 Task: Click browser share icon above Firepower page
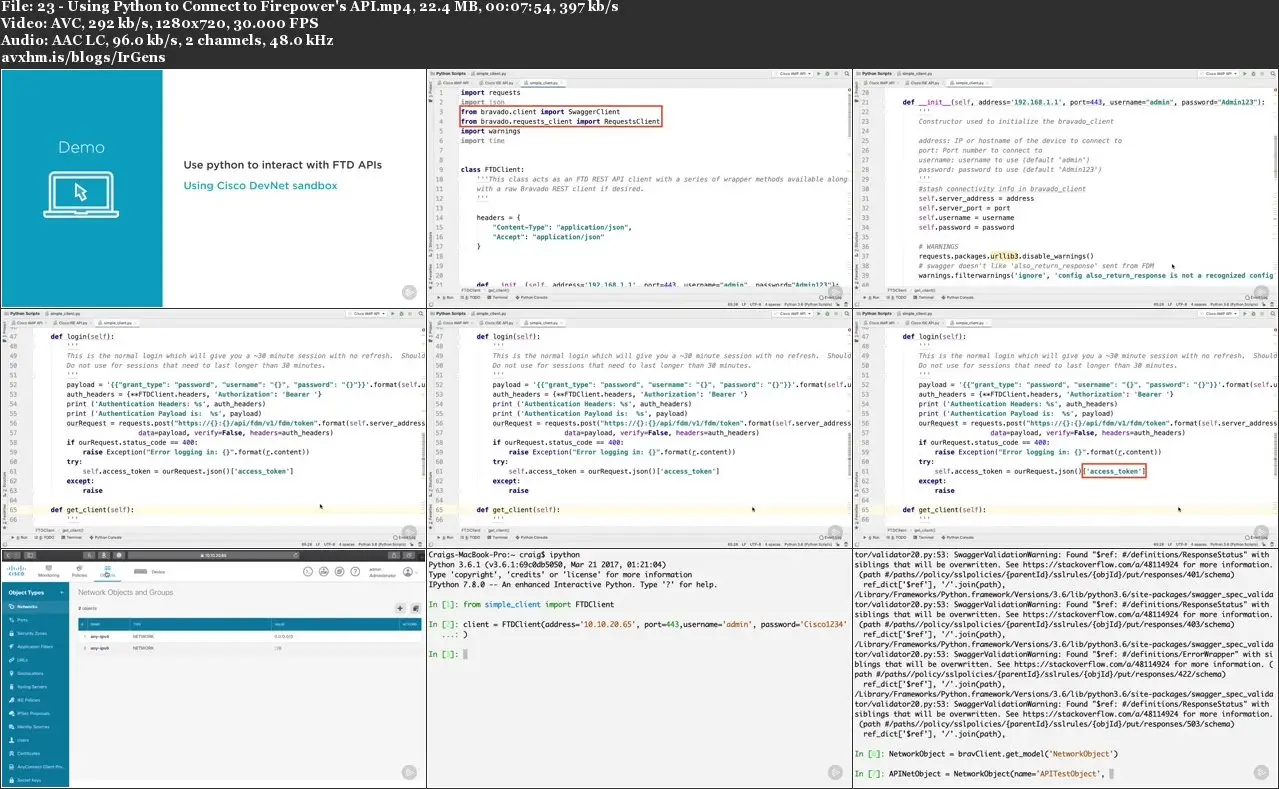[394, 555]
